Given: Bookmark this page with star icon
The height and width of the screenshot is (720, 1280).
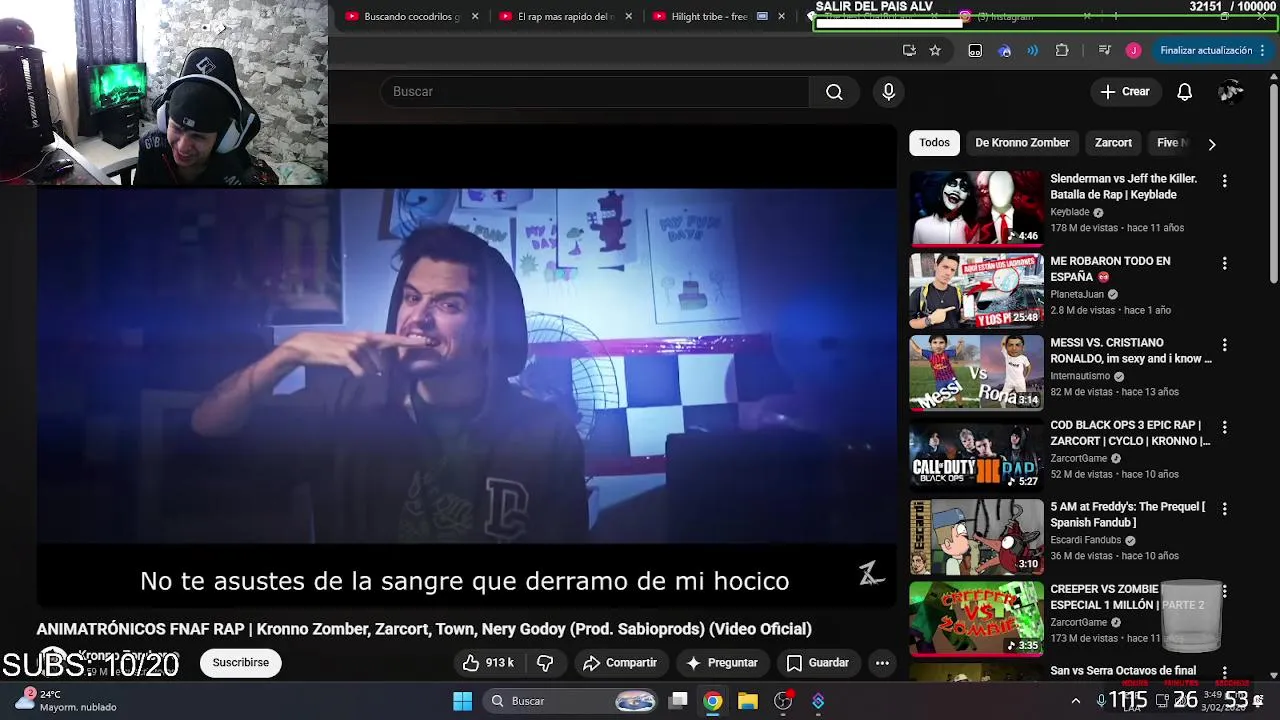Looking at the screenshot, I should (x=935, y=51).
